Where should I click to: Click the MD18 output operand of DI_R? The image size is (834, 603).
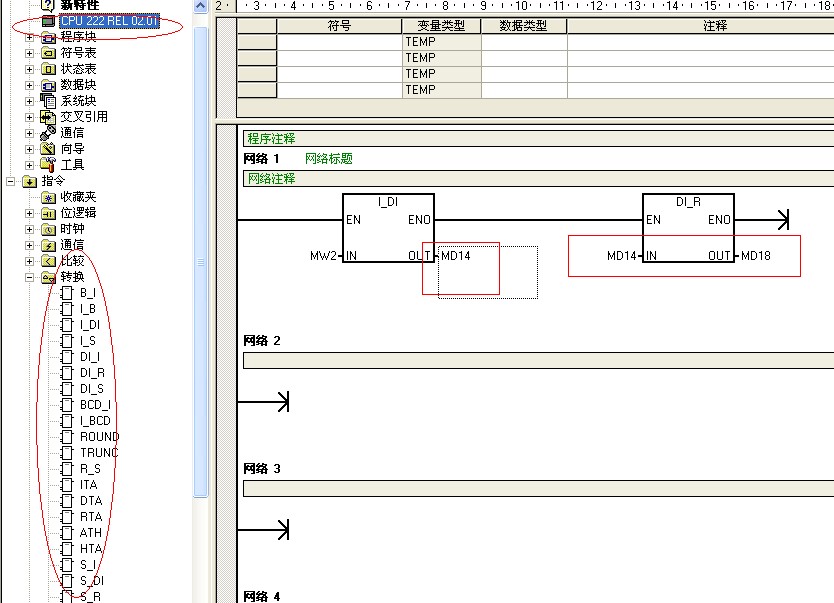pyautogui.click(x=755, y=256)
